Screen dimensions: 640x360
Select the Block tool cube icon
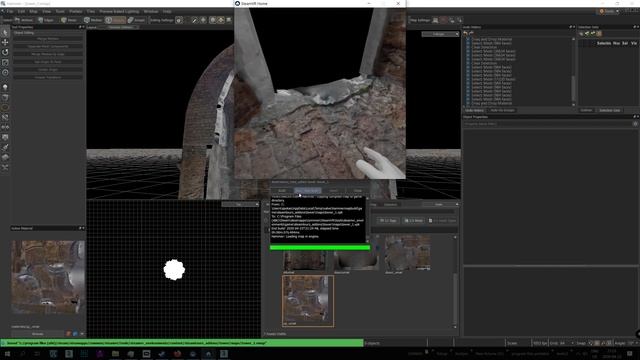(x=5, y=97)
